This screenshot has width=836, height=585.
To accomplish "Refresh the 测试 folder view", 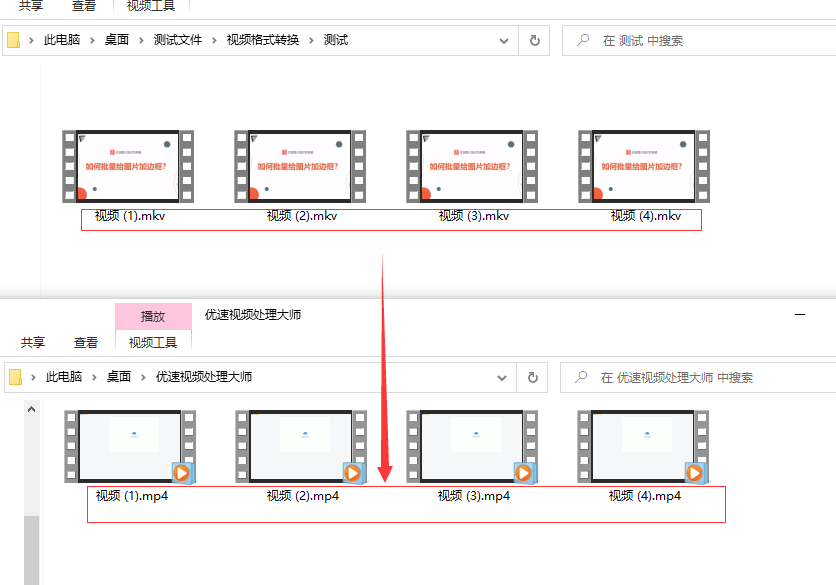I will pos(535,40).
